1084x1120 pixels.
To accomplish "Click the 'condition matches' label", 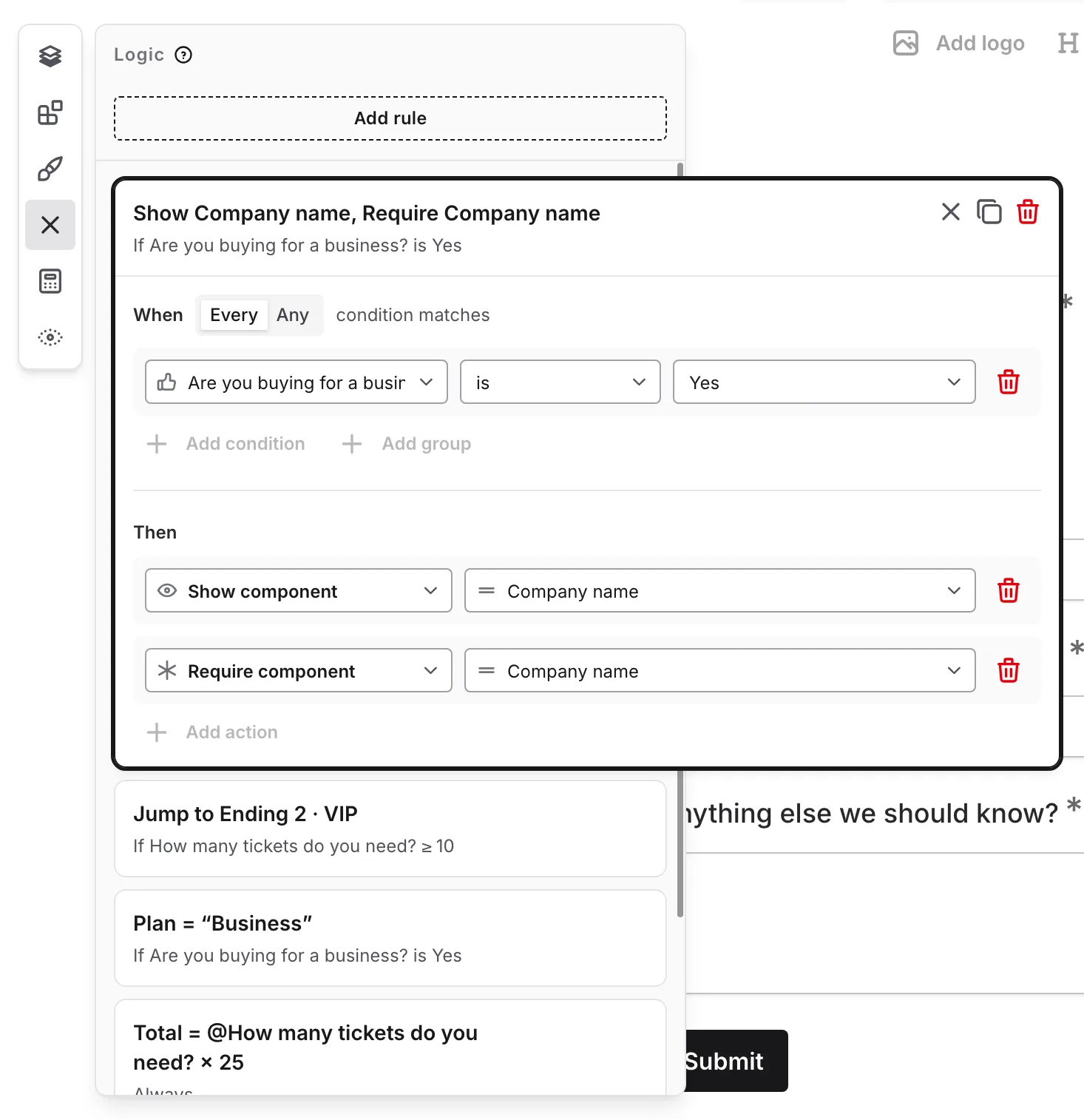I will click(x=413, y=315).
